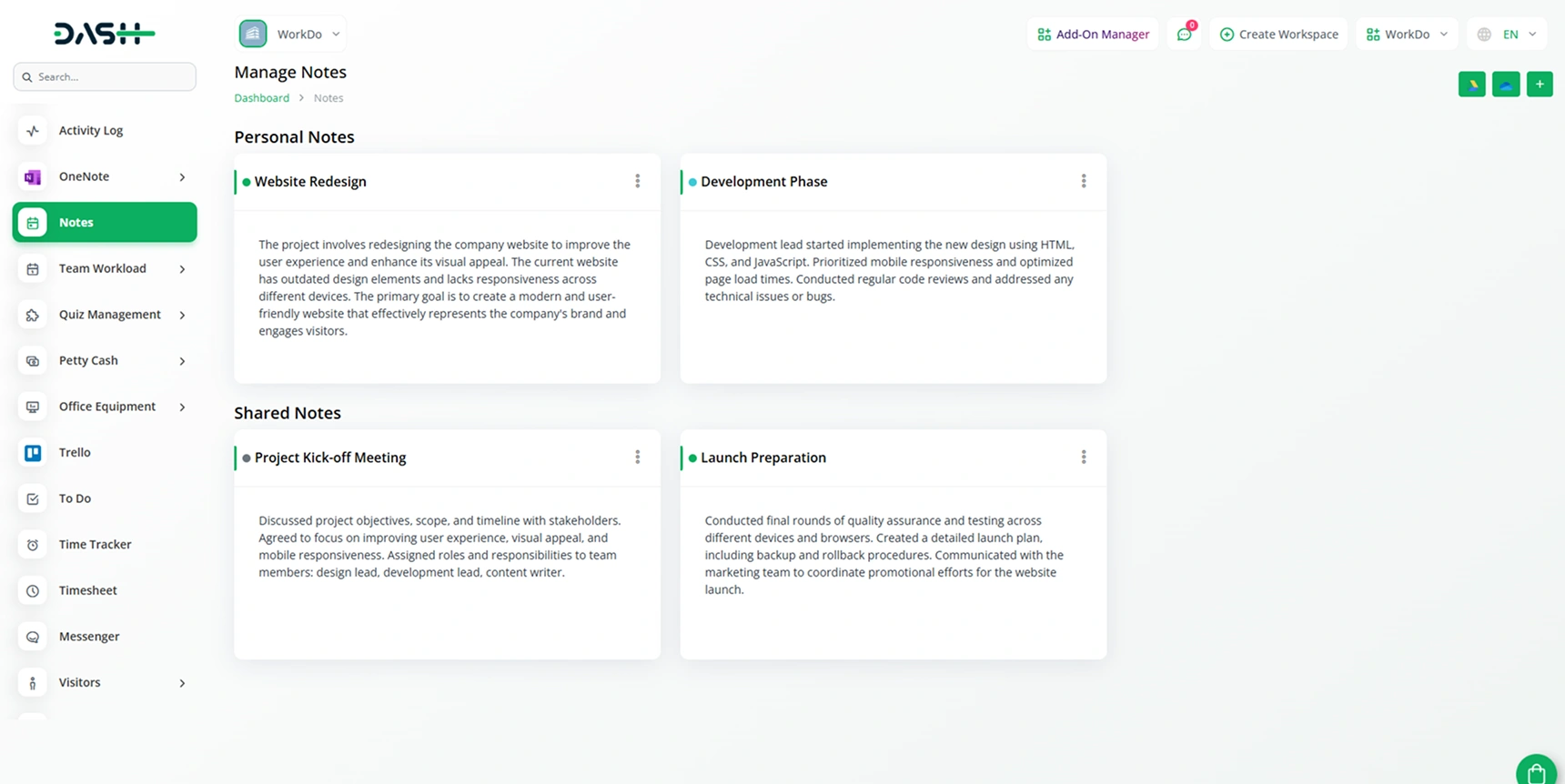Expand the OneNote sidebar submenu
The height and width of the screenshot is (784, 1565).
click(x=182, y=177)
